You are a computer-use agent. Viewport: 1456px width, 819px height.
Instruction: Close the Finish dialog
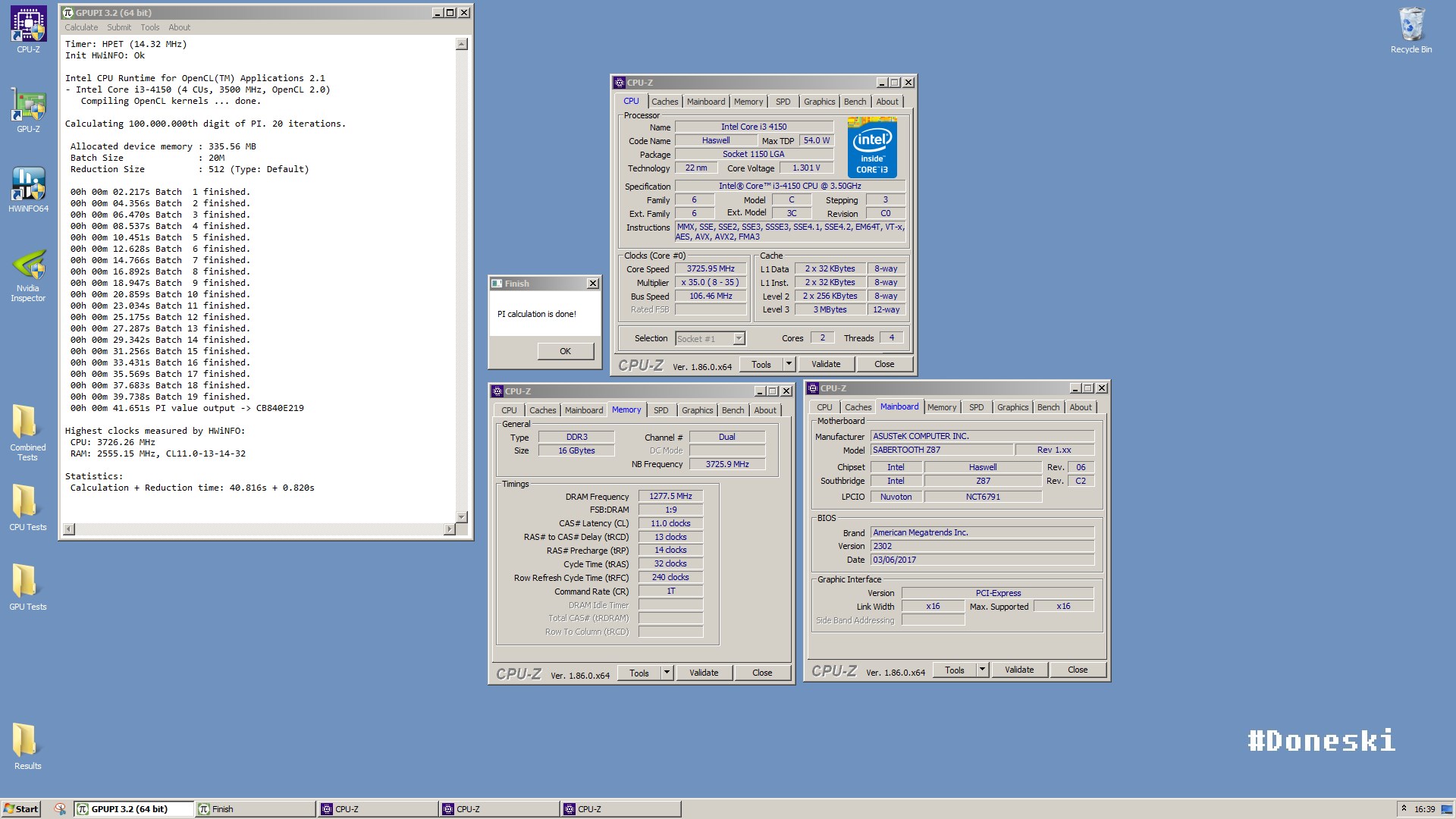coord(593,284)
